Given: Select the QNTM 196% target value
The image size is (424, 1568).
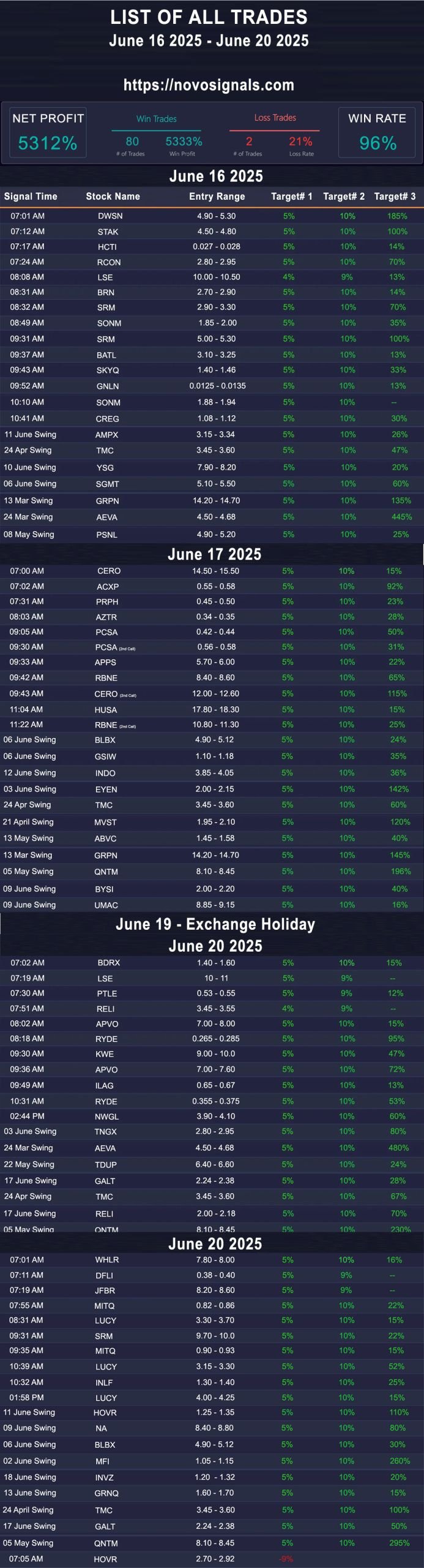Looking at the screenshot, I should (x=400, y=871).
